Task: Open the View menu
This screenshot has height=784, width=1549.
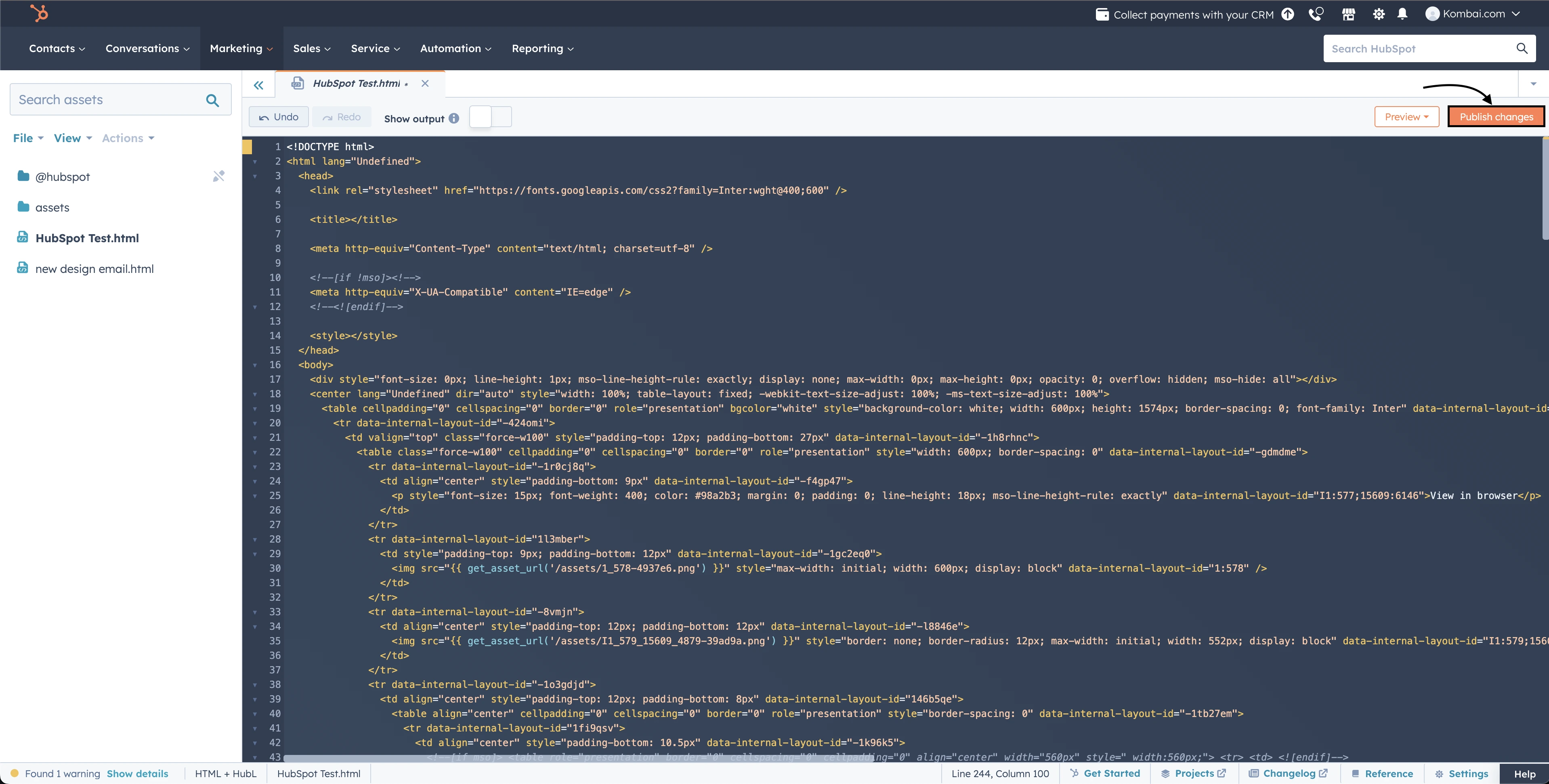Action: point(73,138)
